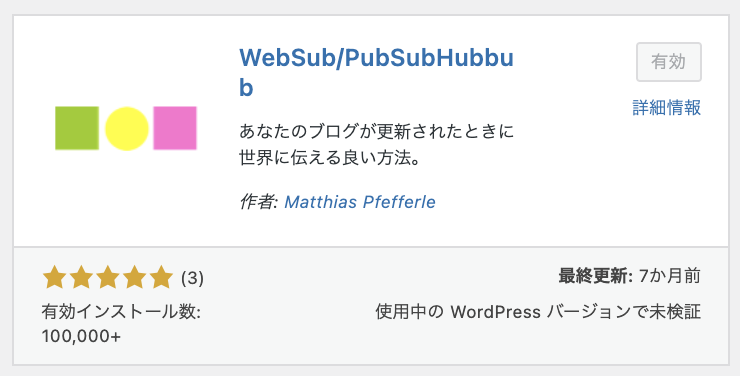Click the 最終更新 label
The height and width of the screenshot is (376, 740).
coord(596,276)
